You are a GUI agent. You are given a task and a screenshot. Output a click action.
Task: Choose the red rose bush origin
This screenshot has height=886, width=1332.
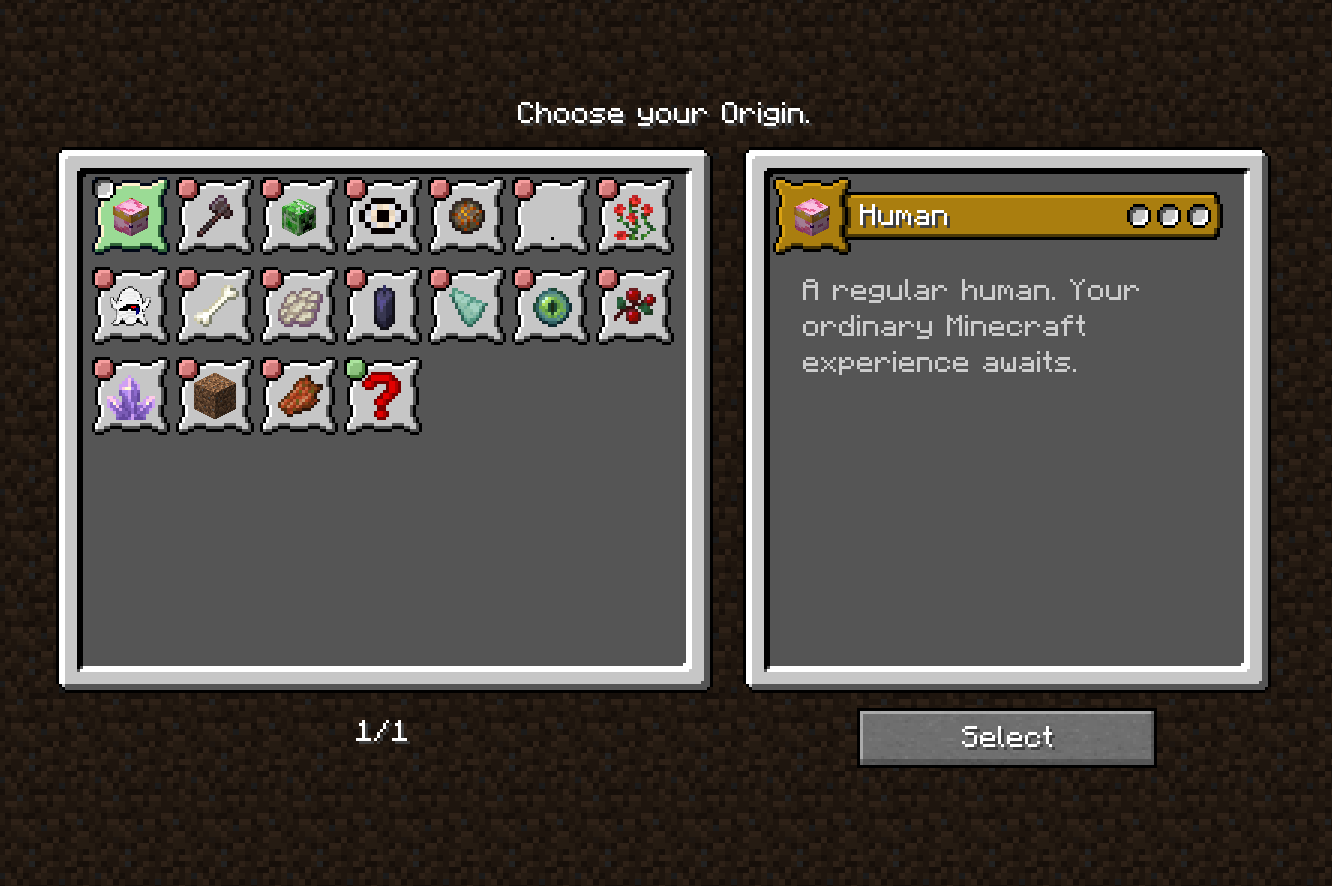(635, 216)
